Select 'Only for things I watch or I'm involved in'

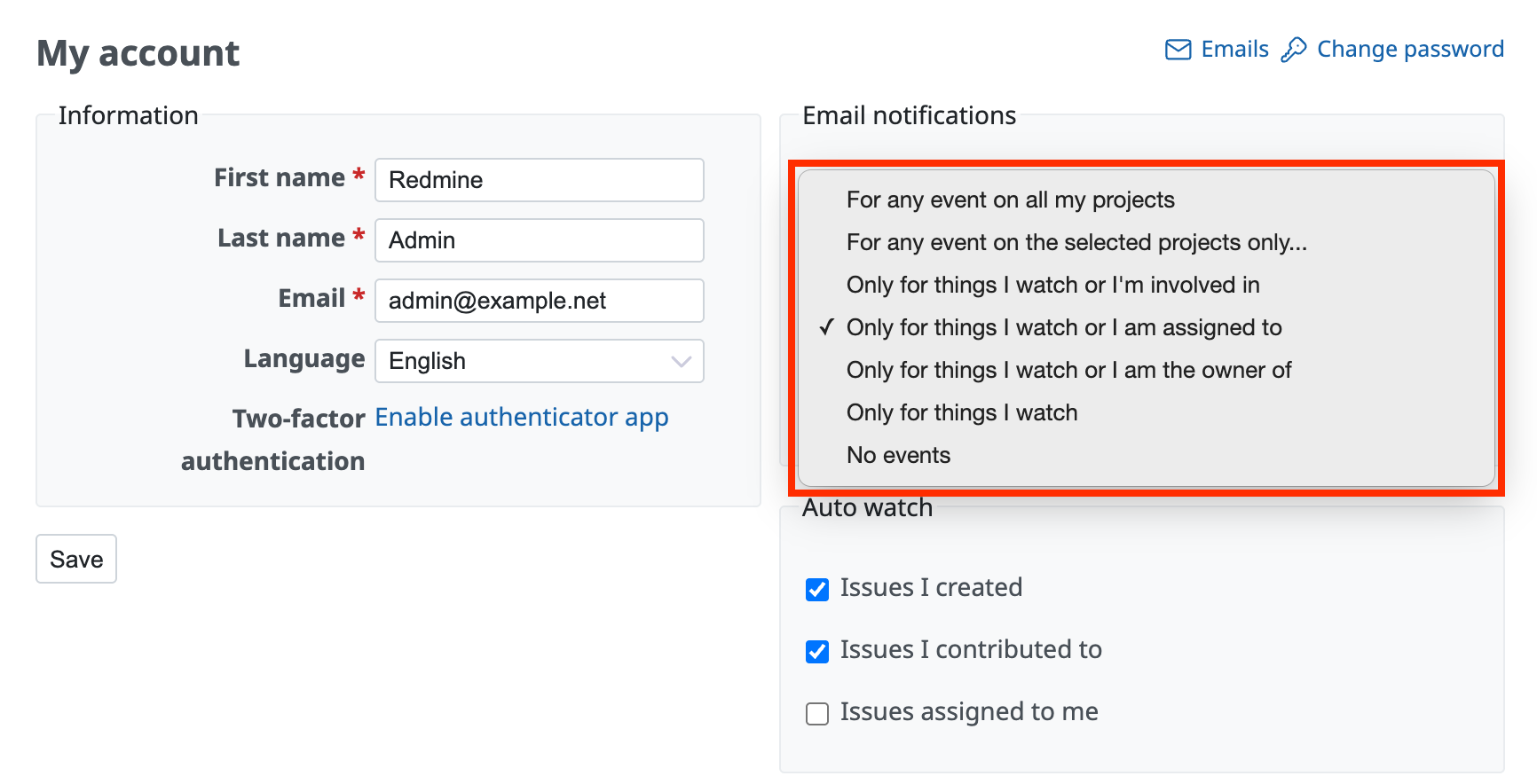point(1146,285)
